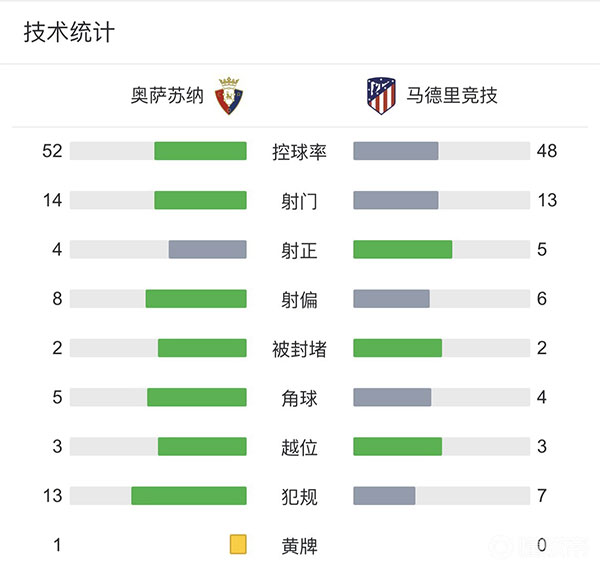Viewport: 600px width, 565px height.
Task: Select the 奥萨苏纳 team name
Action: (x=167, y=96)
